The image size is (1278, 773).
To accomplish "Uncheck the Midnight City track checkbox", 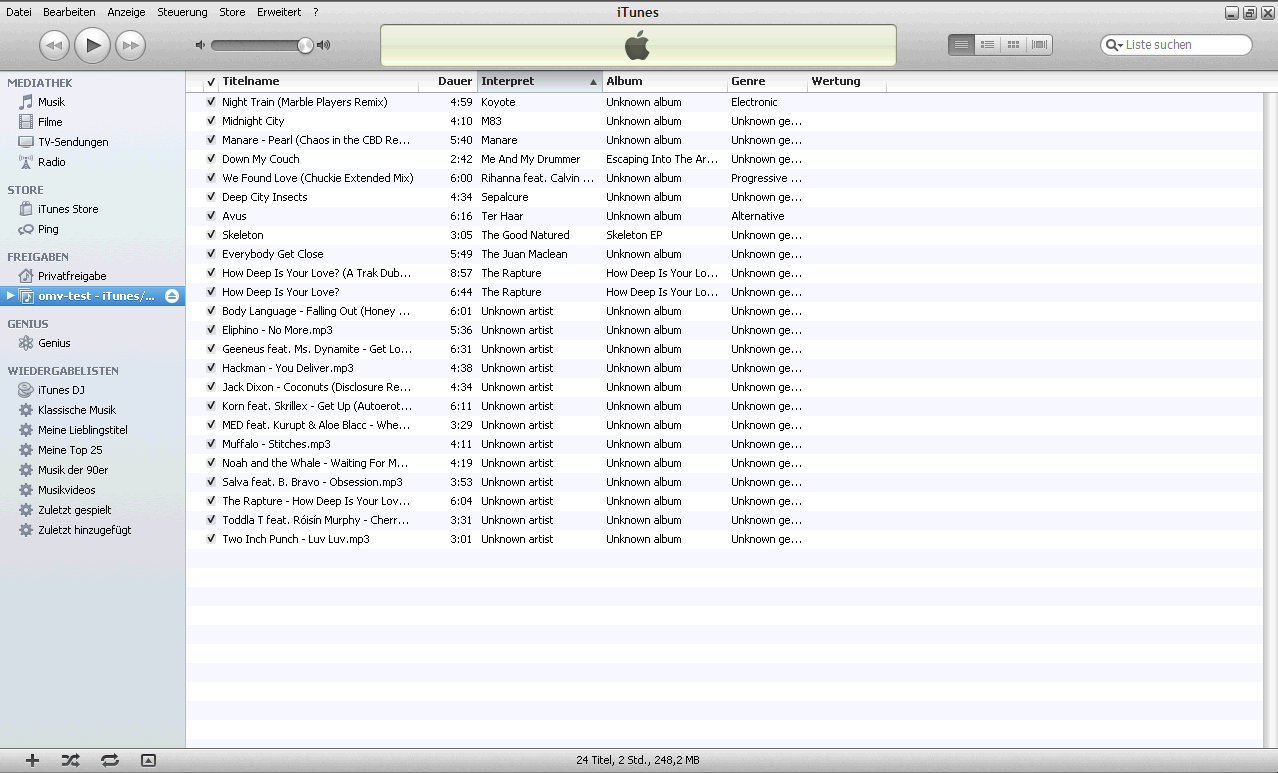I will click(x=211, y=121).
